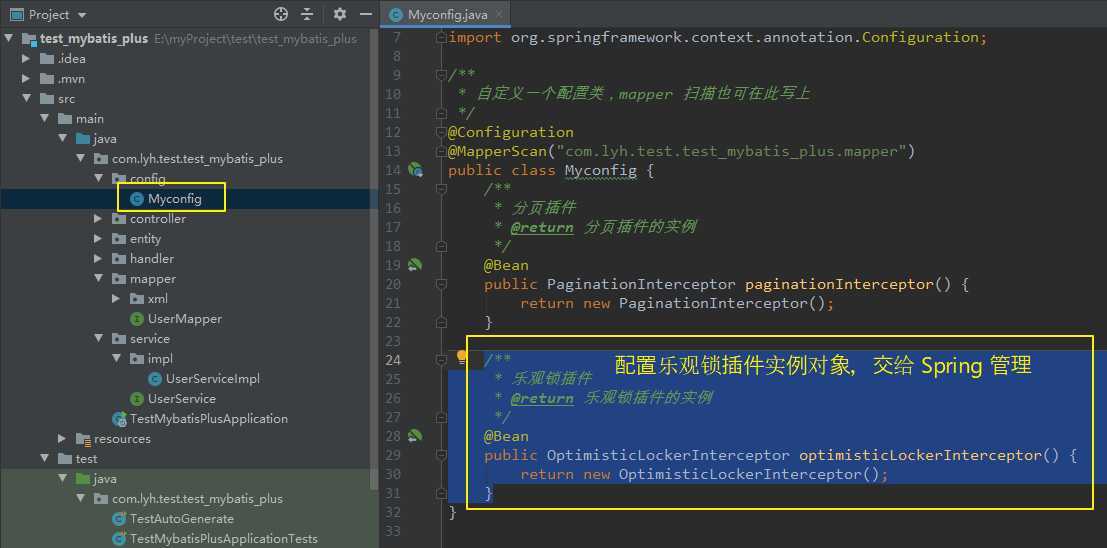The height and width of the screenshot is (548, 1107).
Task: Toggle code fold marker on line 15
Action: (x=441, y=189)
